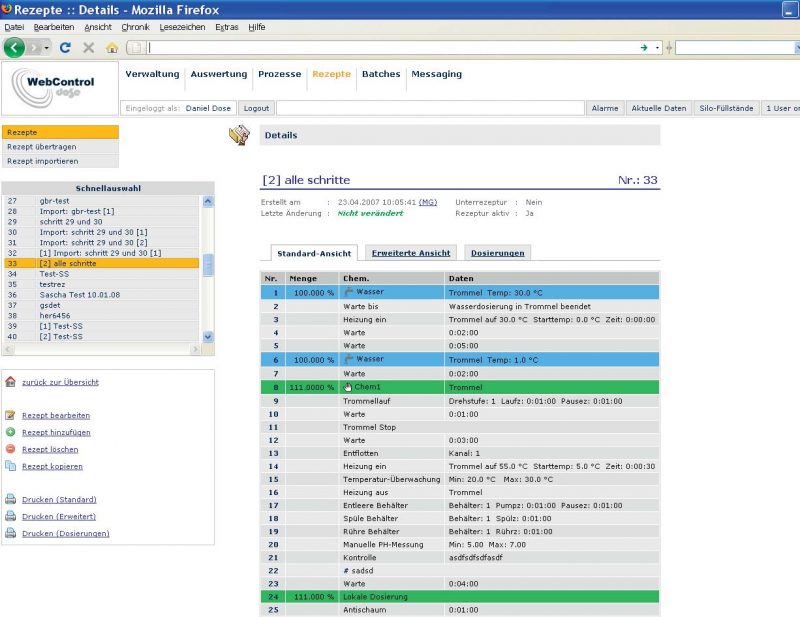
Task: Click the zurück zur Übersicht link
Action: tap(60, 382)
